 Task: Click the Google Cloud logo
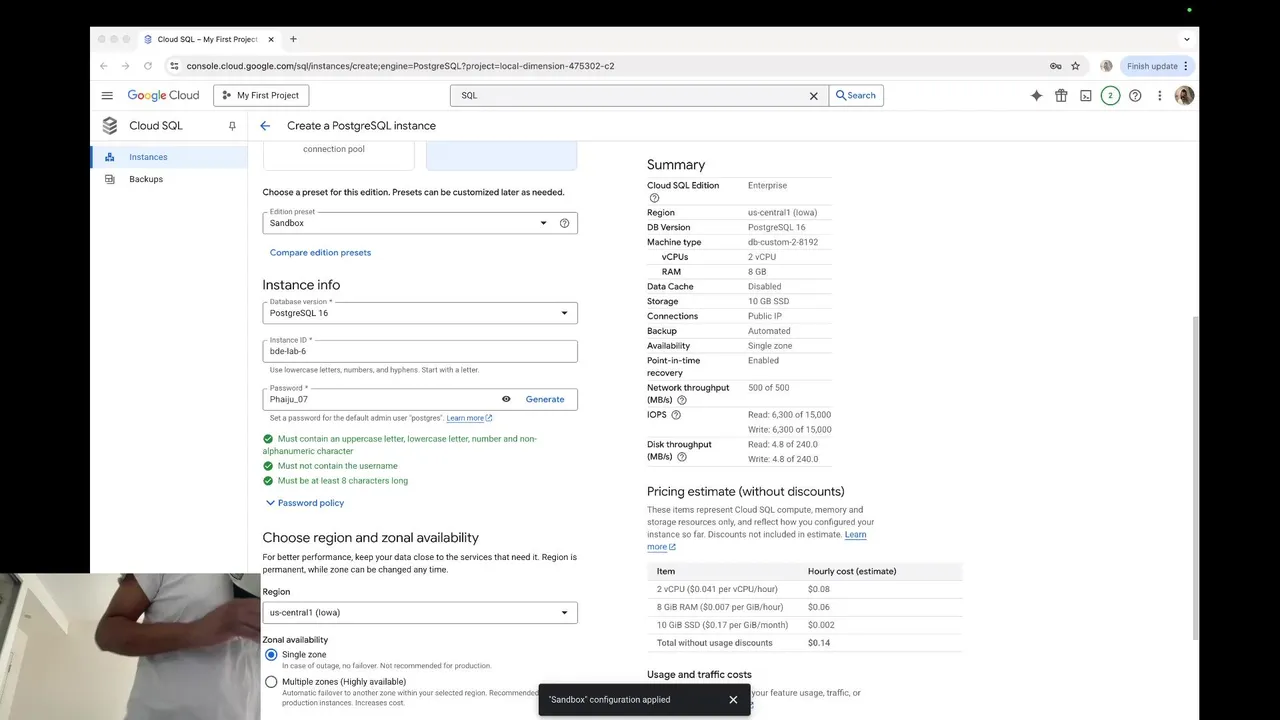(x=163, y=96)
